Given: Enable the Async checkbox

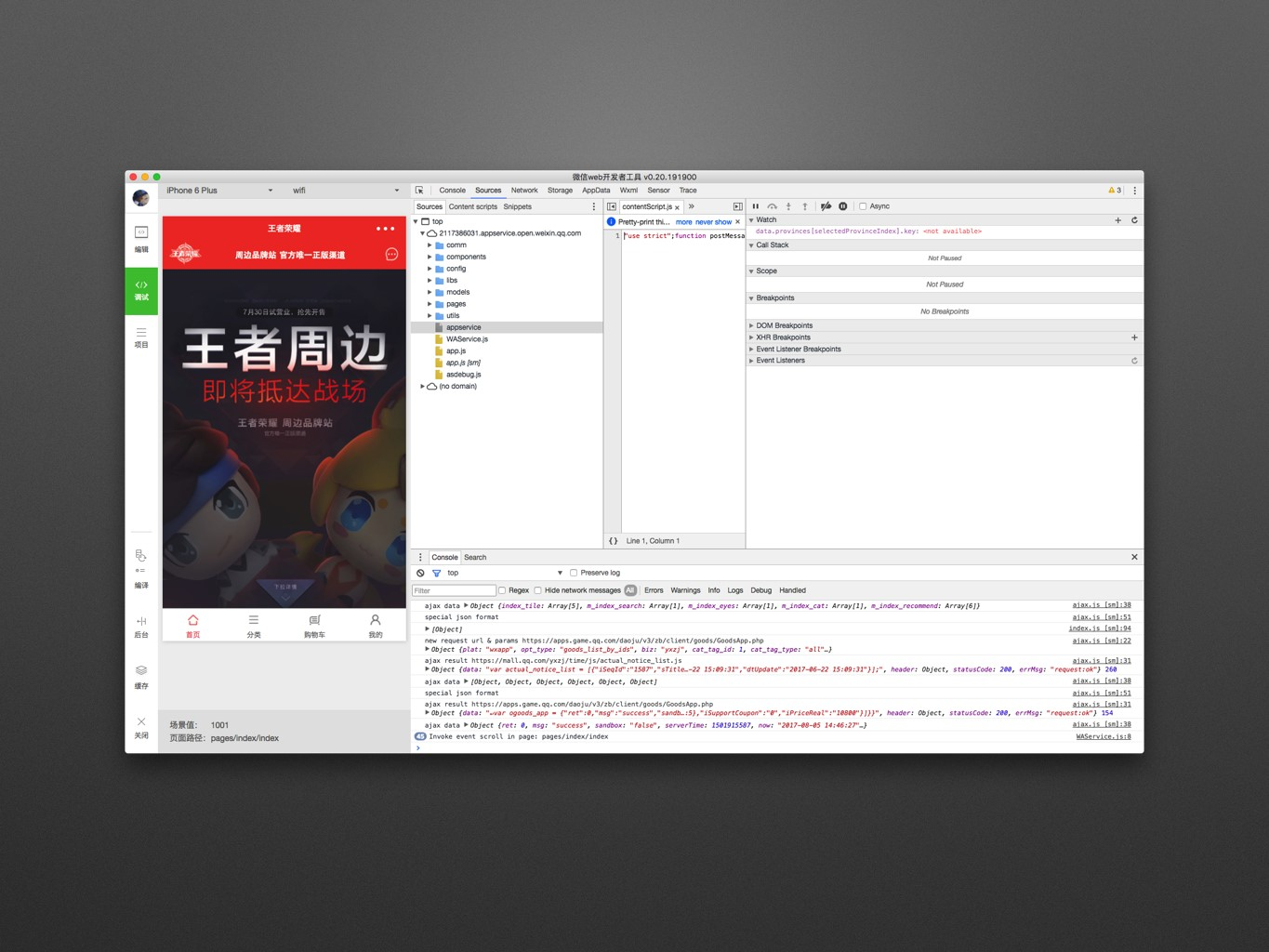Looking at the screenshot, I should pyautogui.click(x=863, y=206).
